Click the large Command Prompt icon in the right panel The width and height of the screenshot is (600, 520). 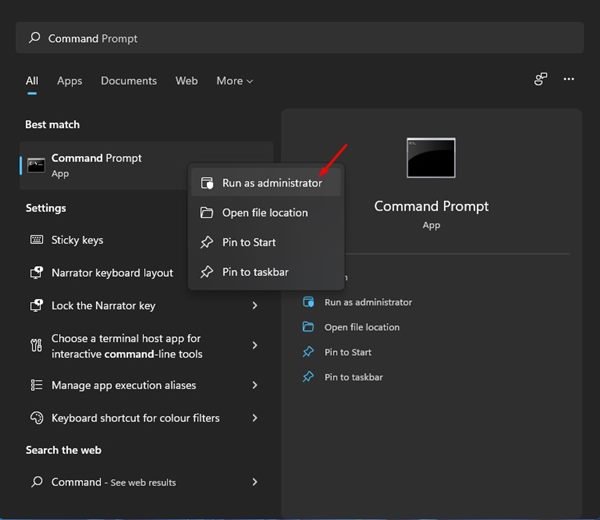click(x=431, y=158)
